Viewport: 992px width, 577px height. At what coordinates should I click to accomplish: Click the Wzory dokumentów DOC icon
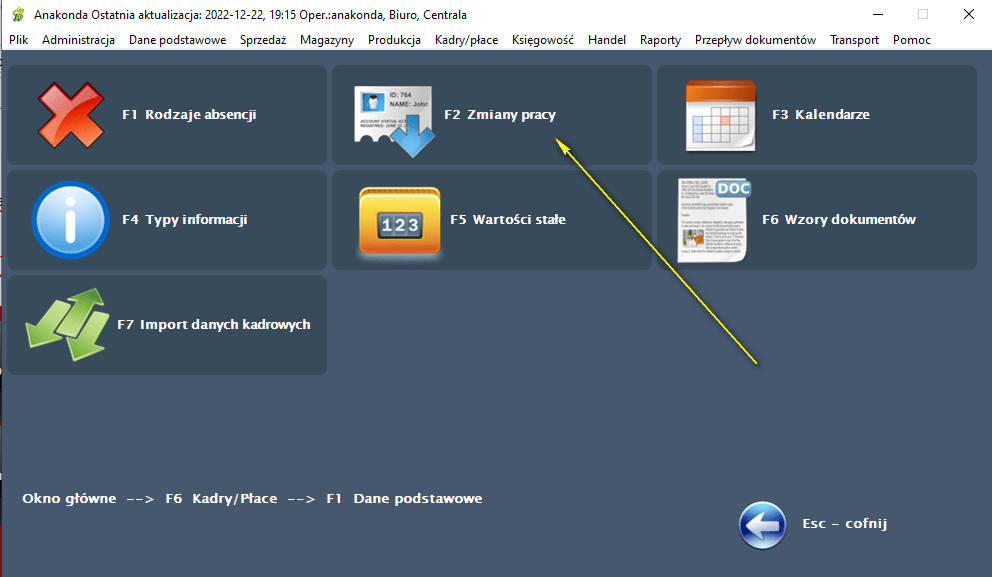click(x=714, y=220)
